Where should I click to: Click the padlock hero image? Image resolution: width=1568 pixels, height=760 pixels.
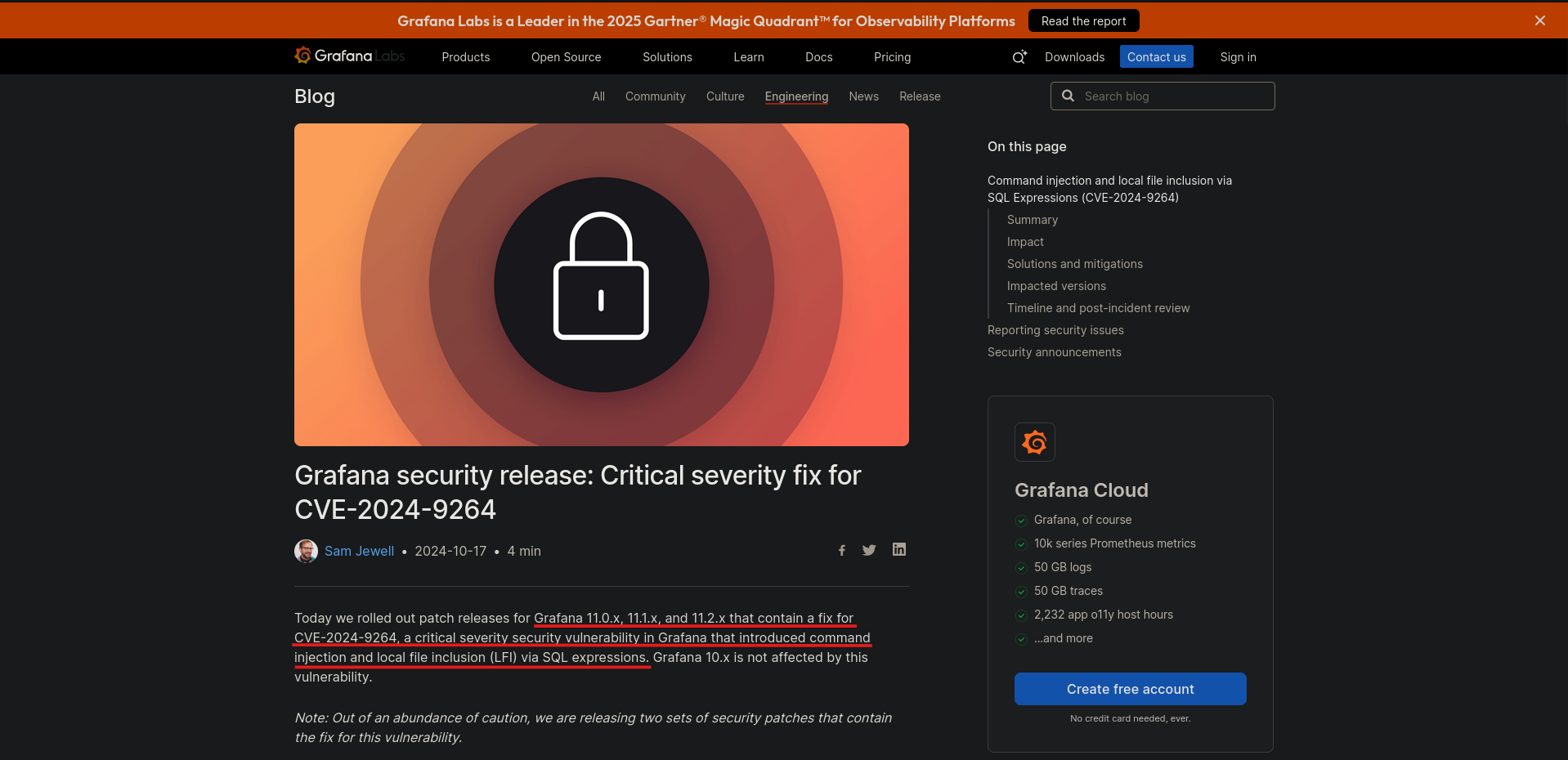click(x=602, y=284)
